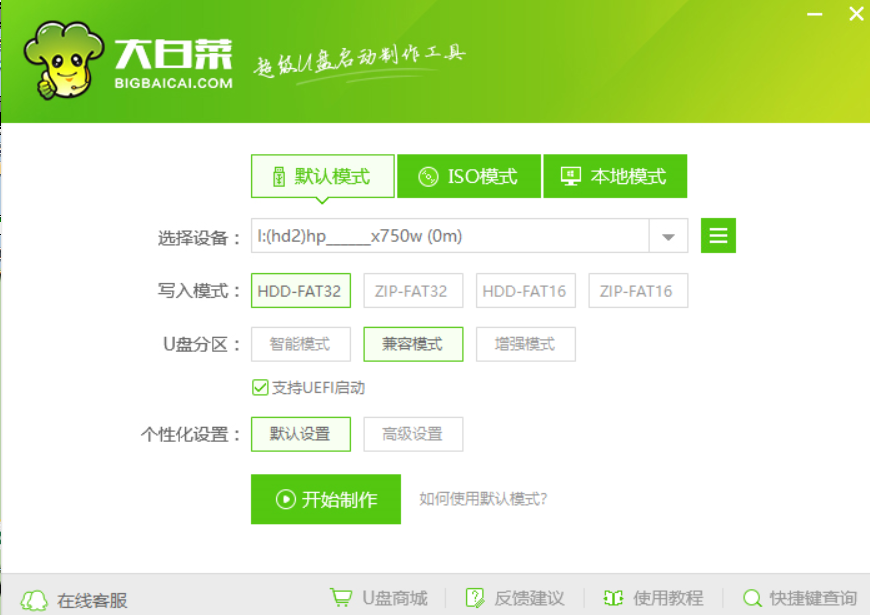Select 默认设置 personalization option
The width and height of the screenshot is (870, 615).
tap(301, 434)
